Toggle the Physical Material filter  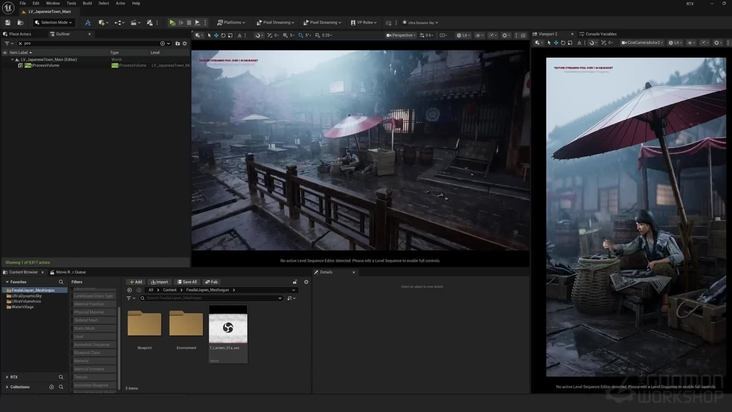point(94,312)
